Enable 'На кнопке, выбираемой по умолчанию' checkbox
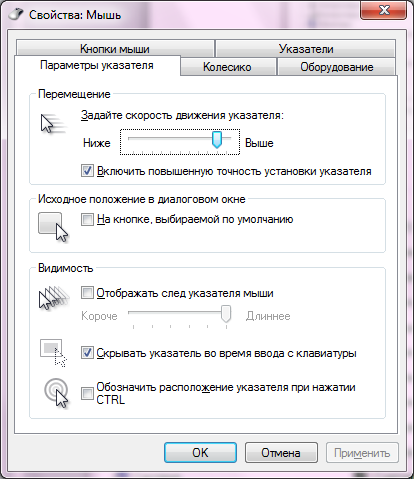The width and height of the screenshot is (414, 479). click(87, 219)
